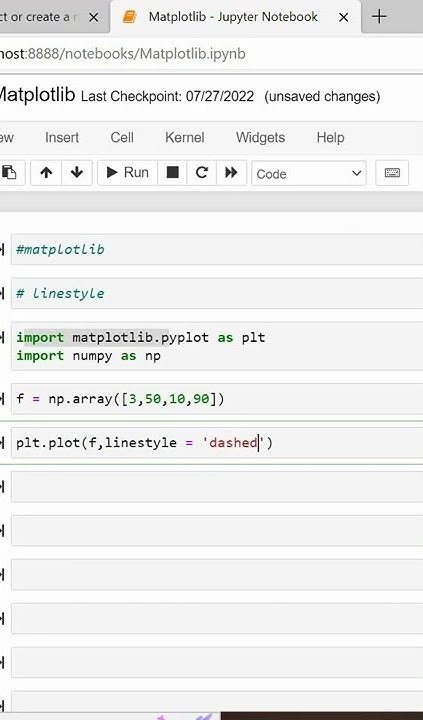
Task: Click the #matplotlib comment cell
Action: (x=217, y=249)
